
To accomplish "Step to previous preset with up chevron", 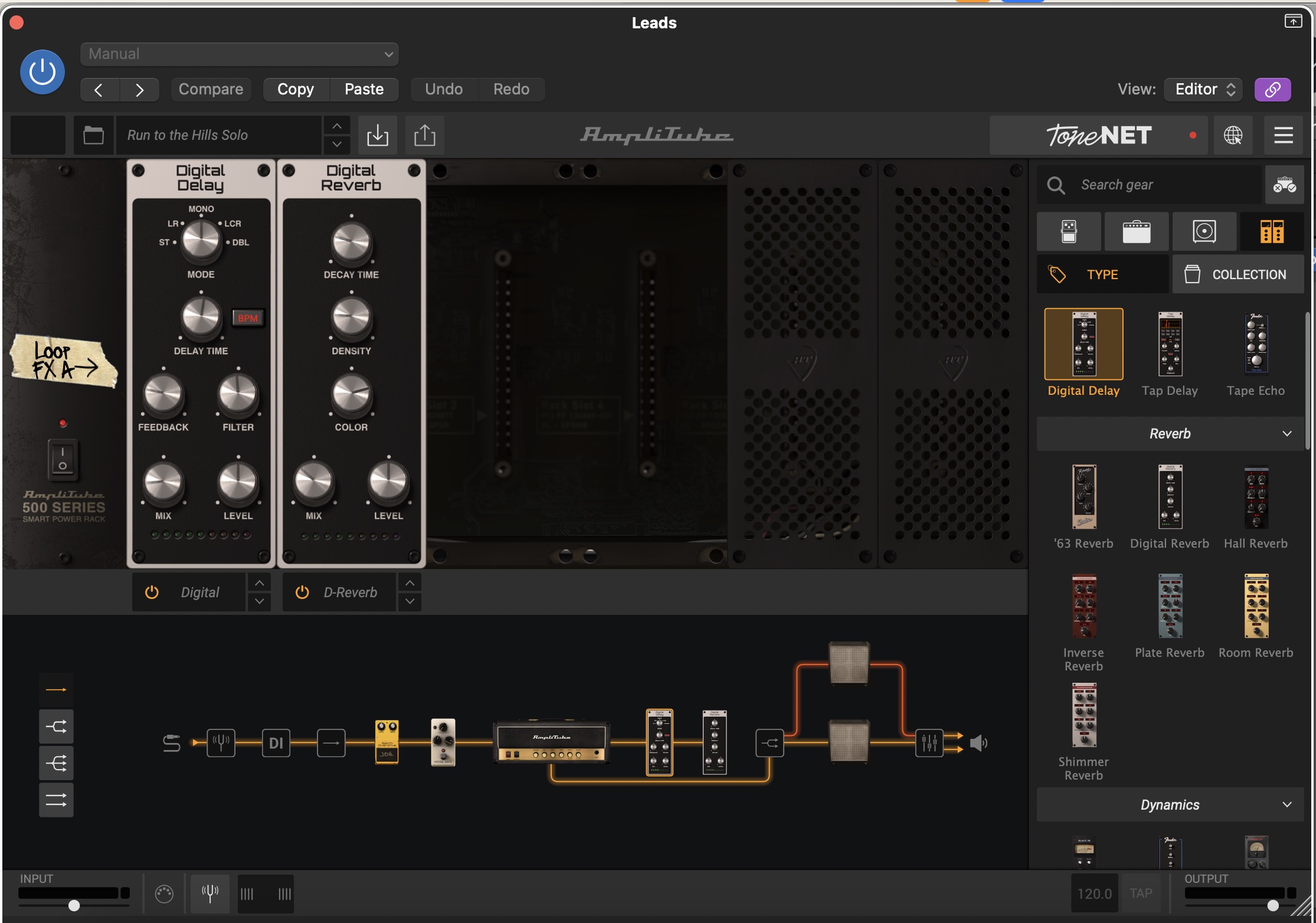I will coord(336,126).
